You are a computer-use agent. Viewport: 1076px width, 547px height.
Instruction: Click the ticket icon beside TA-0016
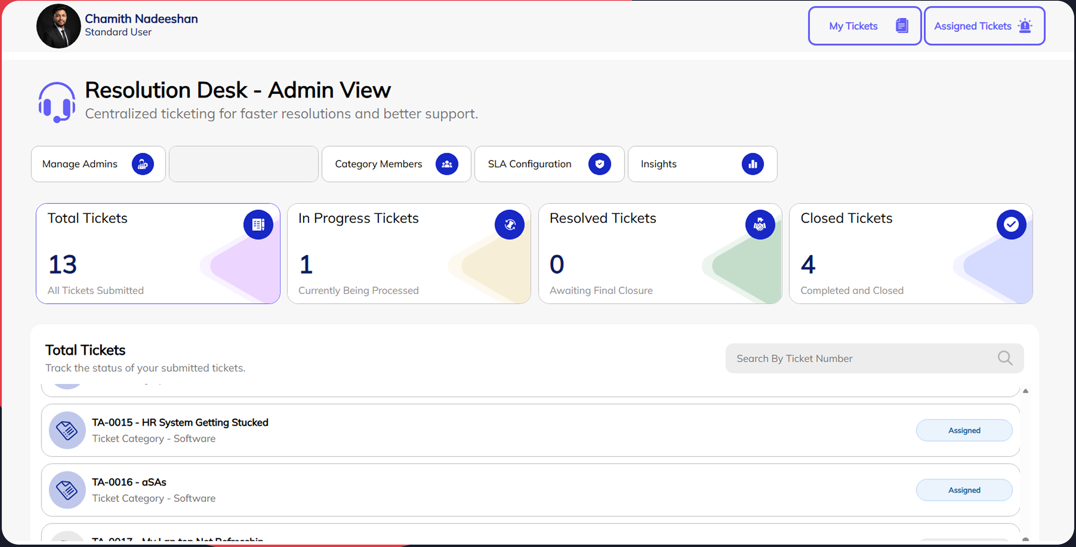[67, 490]
